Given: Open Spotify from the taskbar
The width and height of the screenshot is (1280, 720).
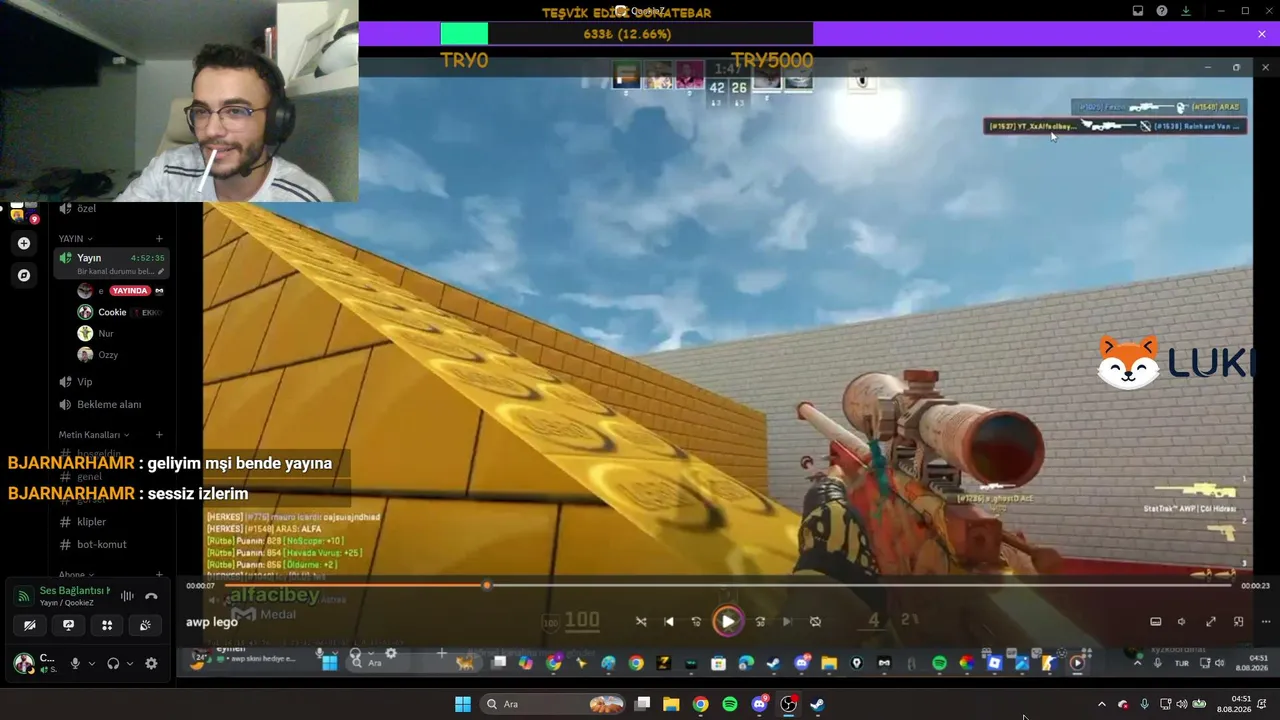Looking at the screenshot, I should (730, 704).
